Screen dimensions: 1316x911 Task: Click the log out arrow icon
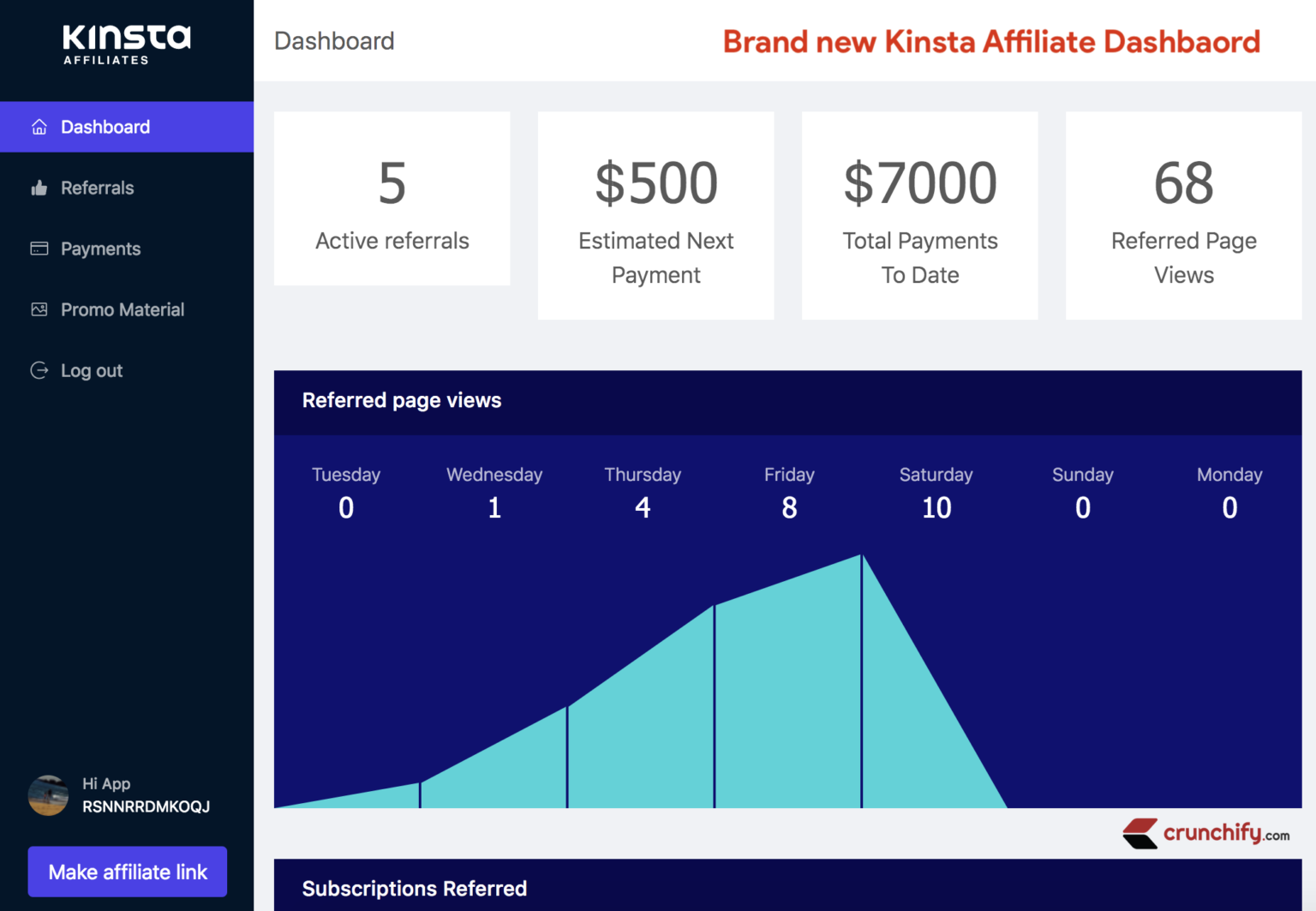[x=39, y=370]
